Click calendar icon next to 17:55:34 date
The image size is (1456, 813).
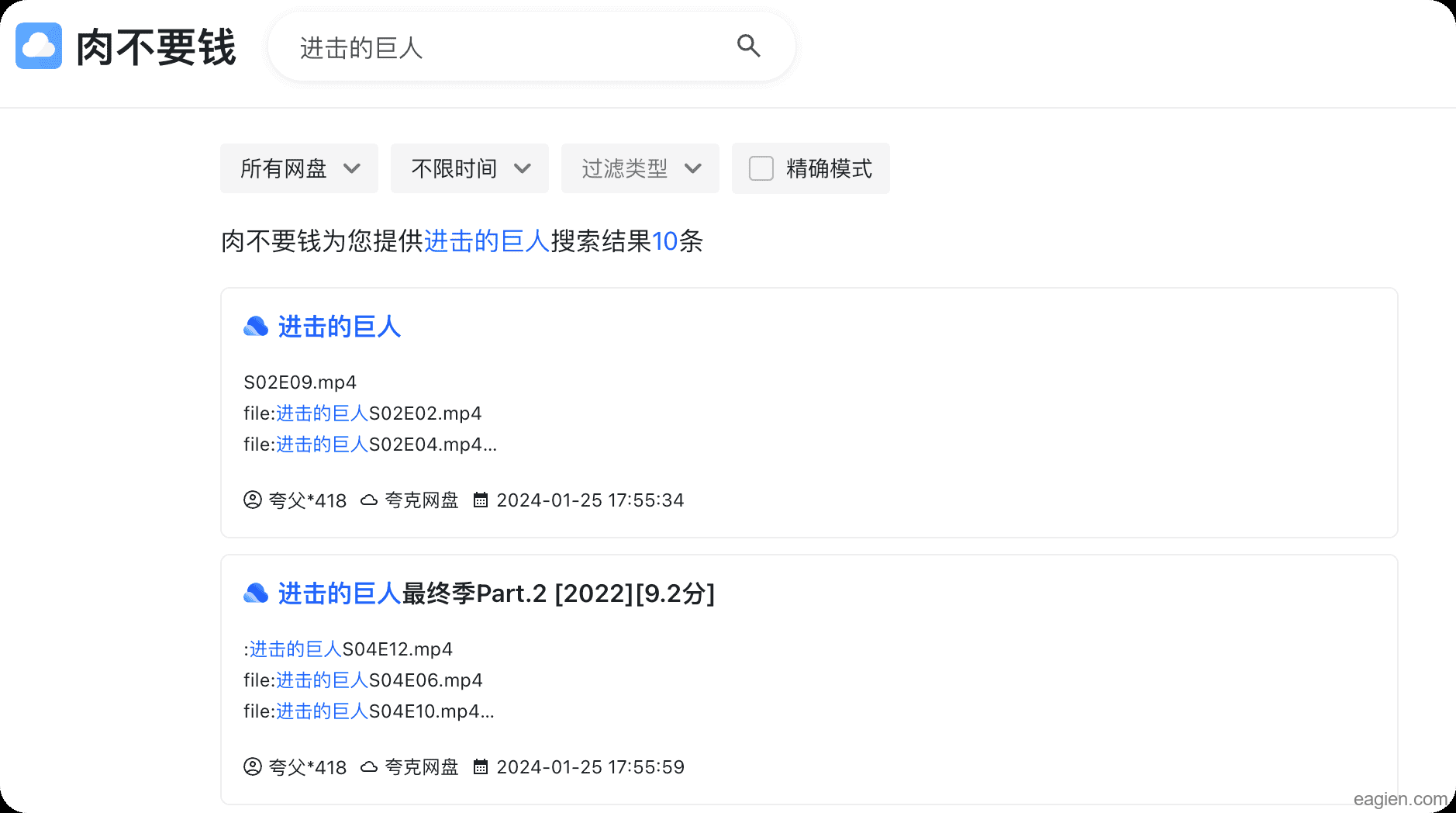tap(481, 500)
